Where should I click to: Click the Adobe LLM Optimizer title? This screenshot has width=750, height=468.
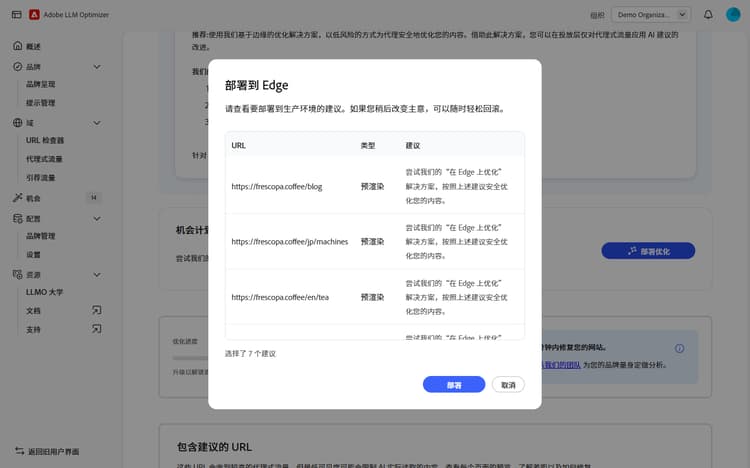(x=76, y=15)
